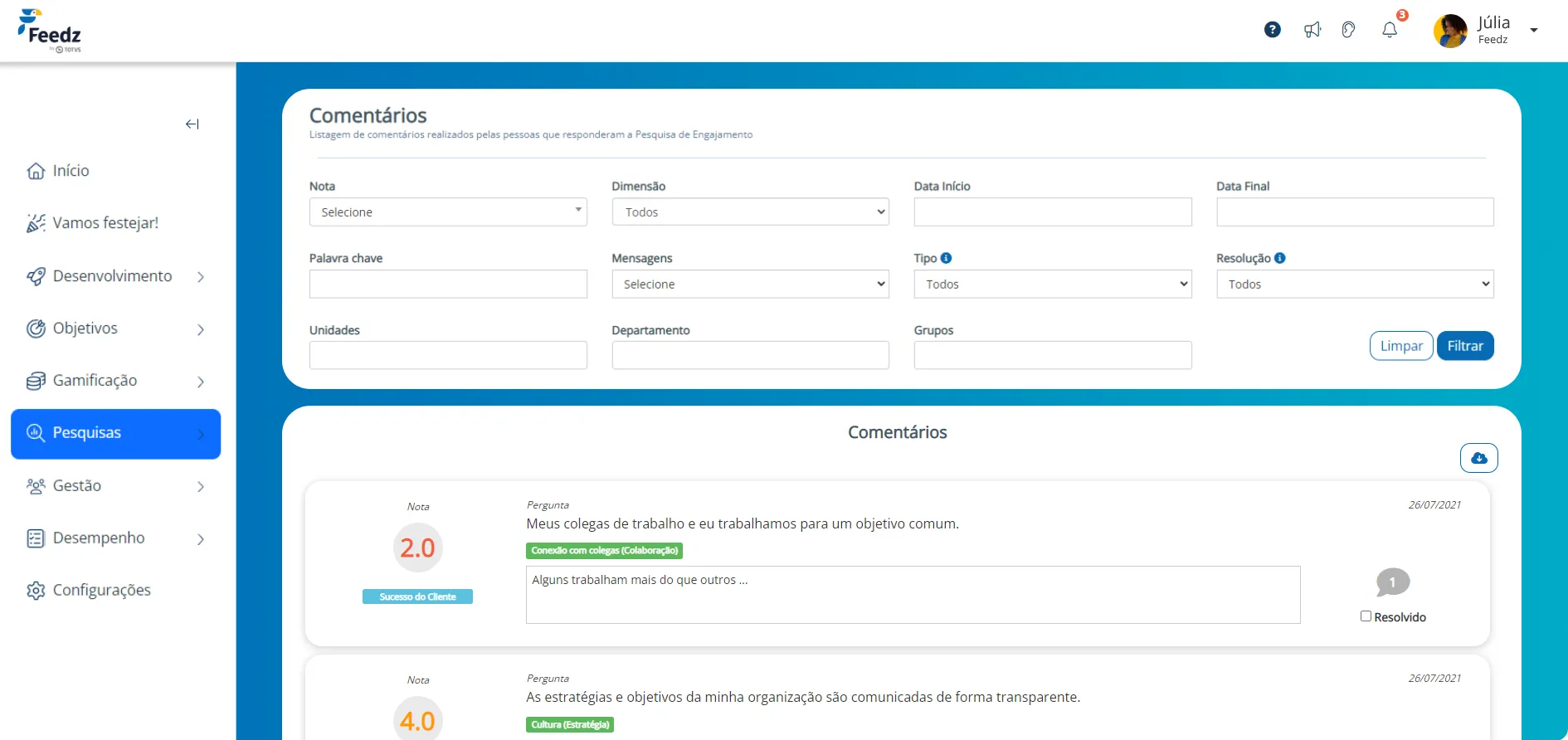Image resolution: width=1568 pixels, height=740 pixels.
Task: Download comments with the cloud icon
Action: pos(1479,458)
